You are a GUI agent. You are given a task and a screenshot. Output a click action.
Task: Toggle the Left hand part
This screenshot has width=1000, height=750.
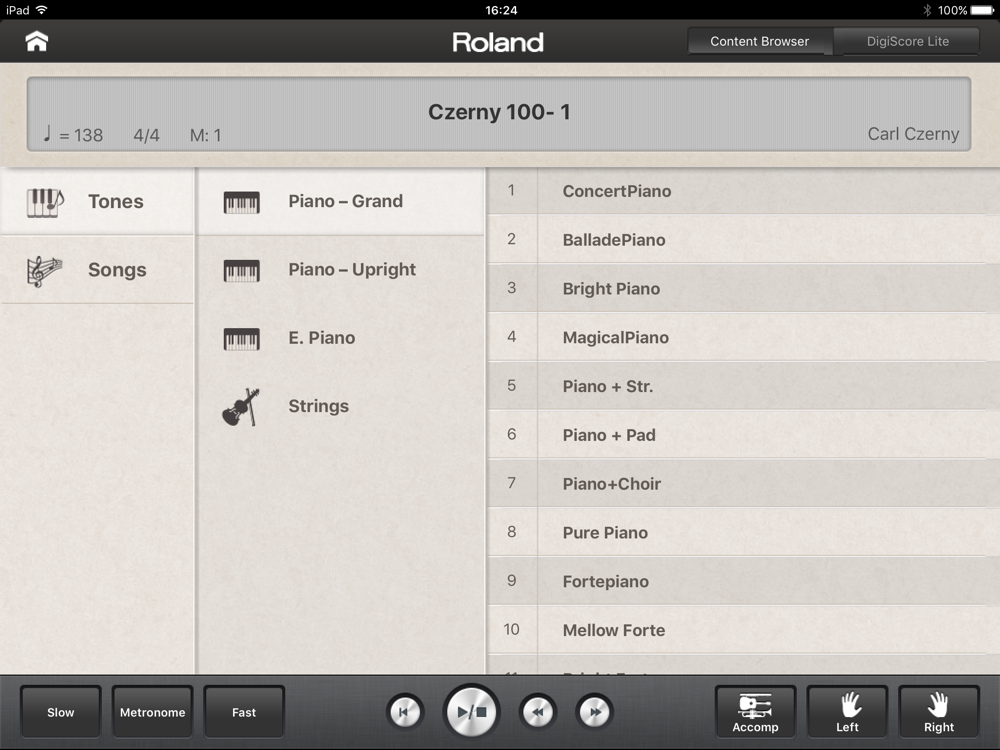pos(847,712)
